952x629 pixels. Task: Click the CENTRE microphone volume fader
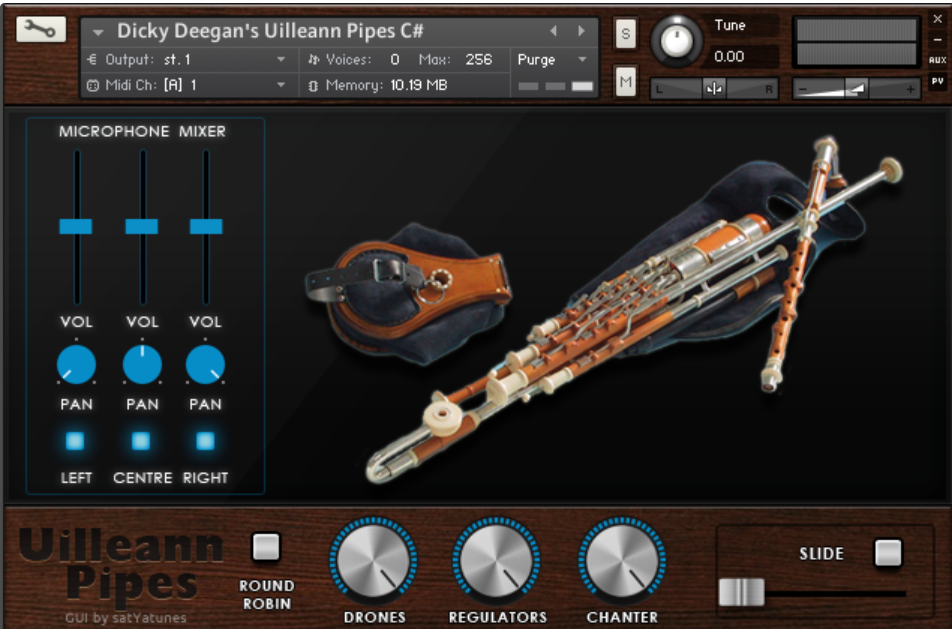141,226
